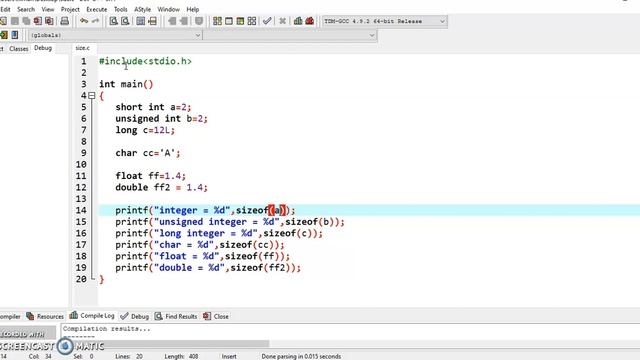Image resolution: width=640 pixels, height=360 pixels.
Task: Switch to the Compile Log tab
Action: [x=92, y=316]
